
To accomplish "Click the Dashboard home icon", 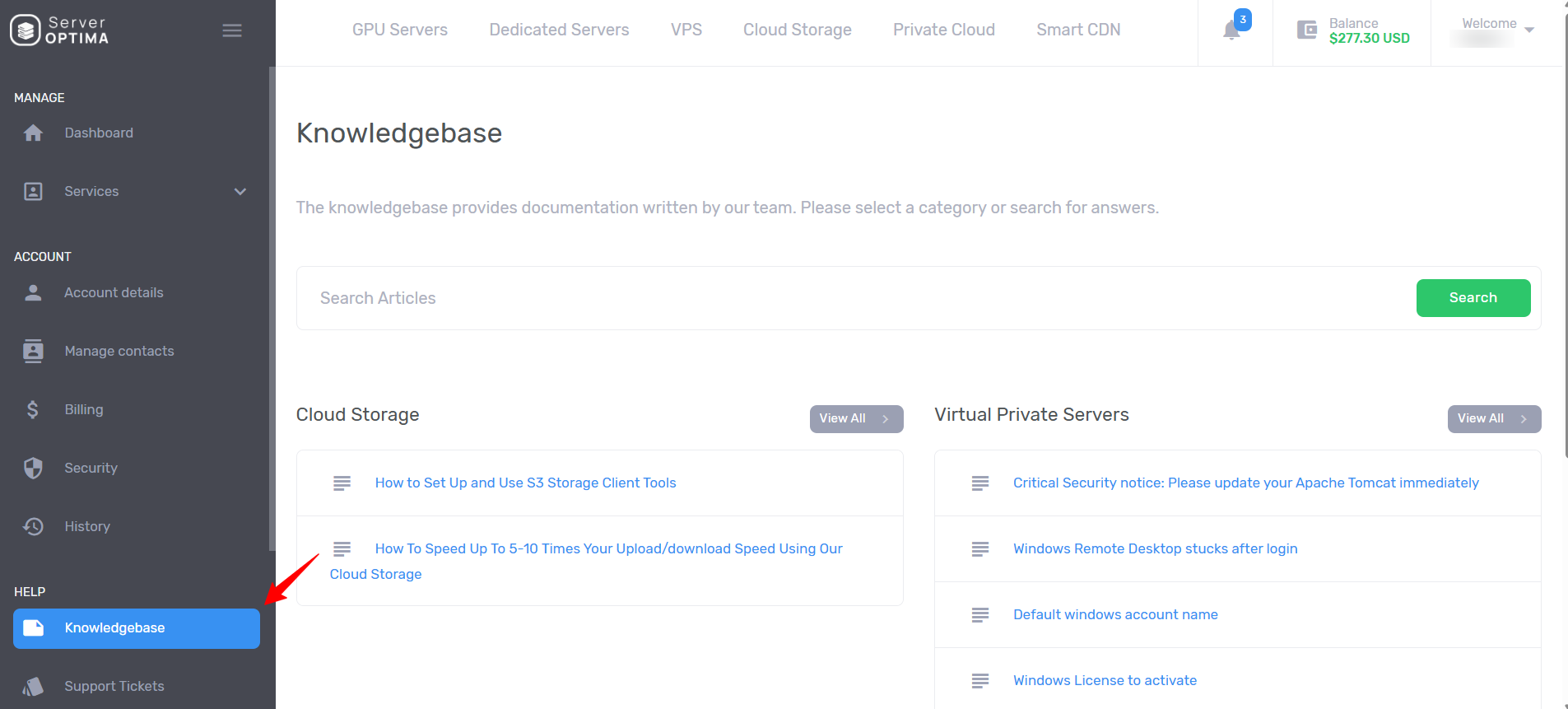I will click(x=33, y=133).
